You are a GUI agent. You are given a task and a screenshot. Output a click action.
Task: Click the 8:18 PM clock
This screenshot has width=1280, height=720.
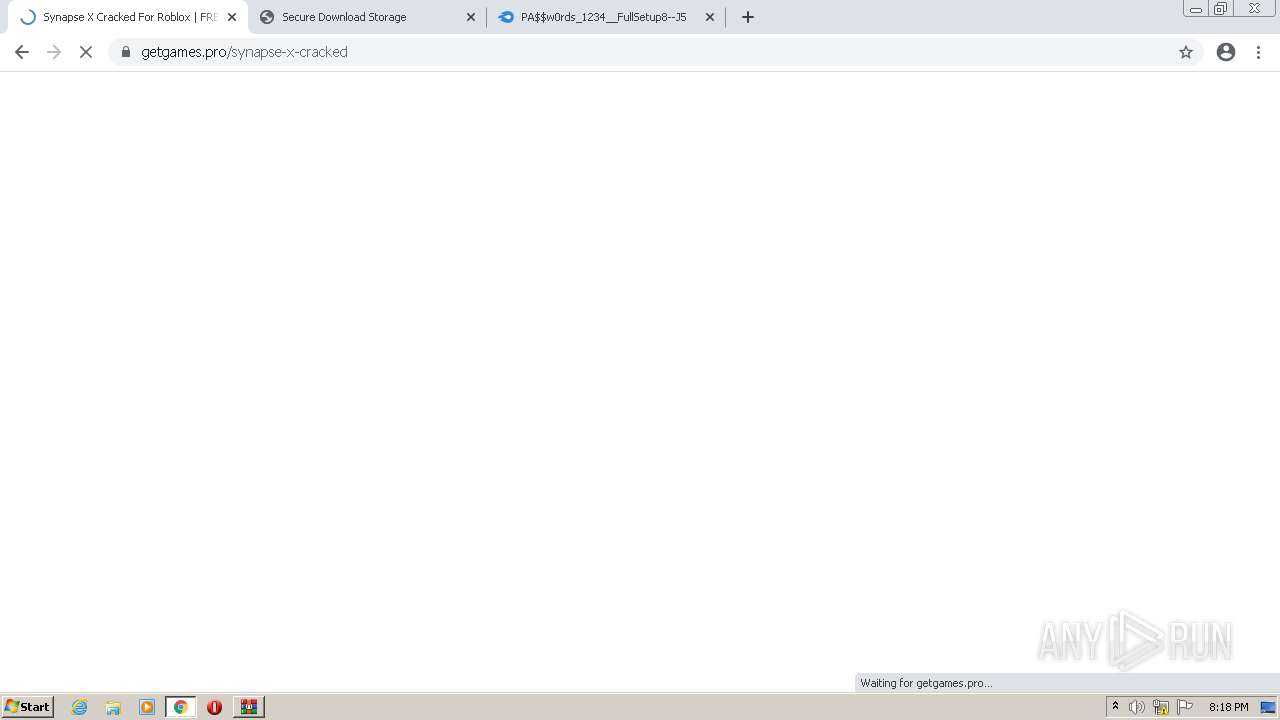click(1228, 707)
